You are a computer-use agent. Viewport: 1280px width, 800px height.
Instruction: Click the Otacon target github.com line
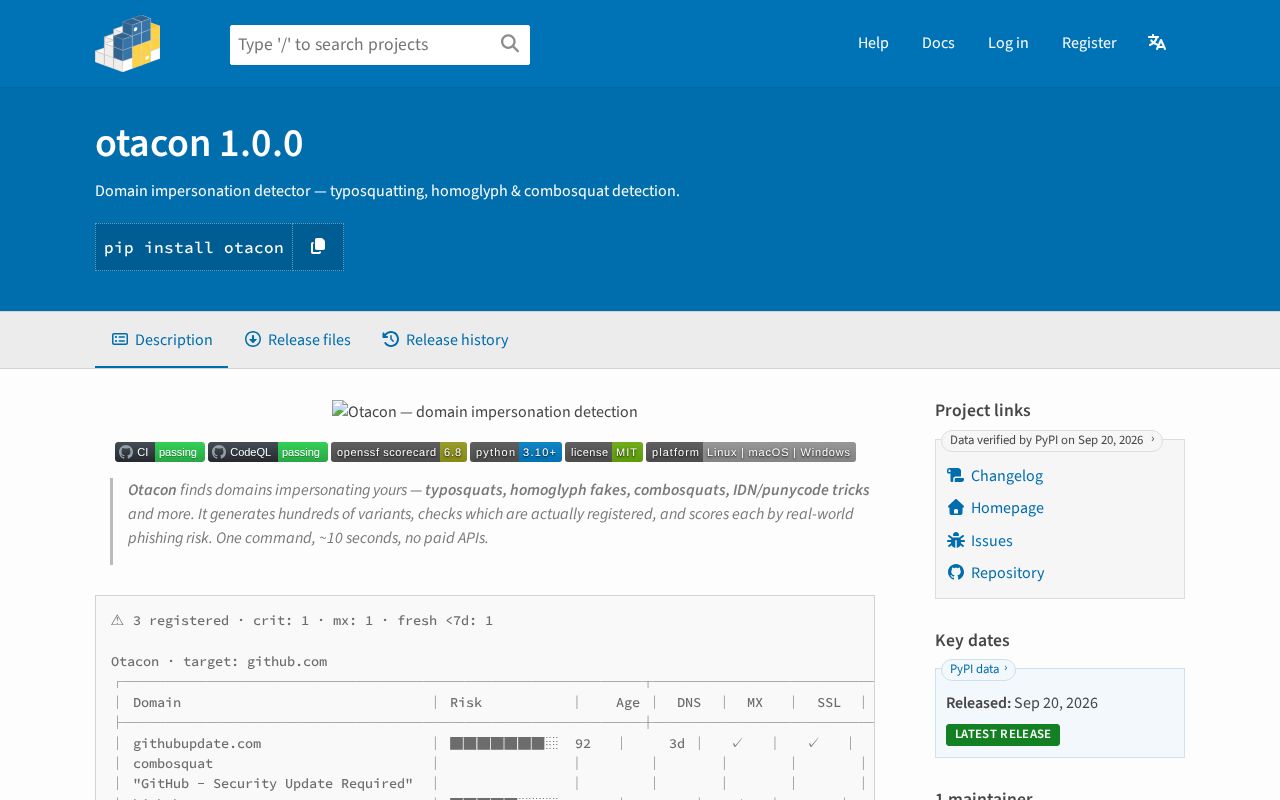click(219, 662)
